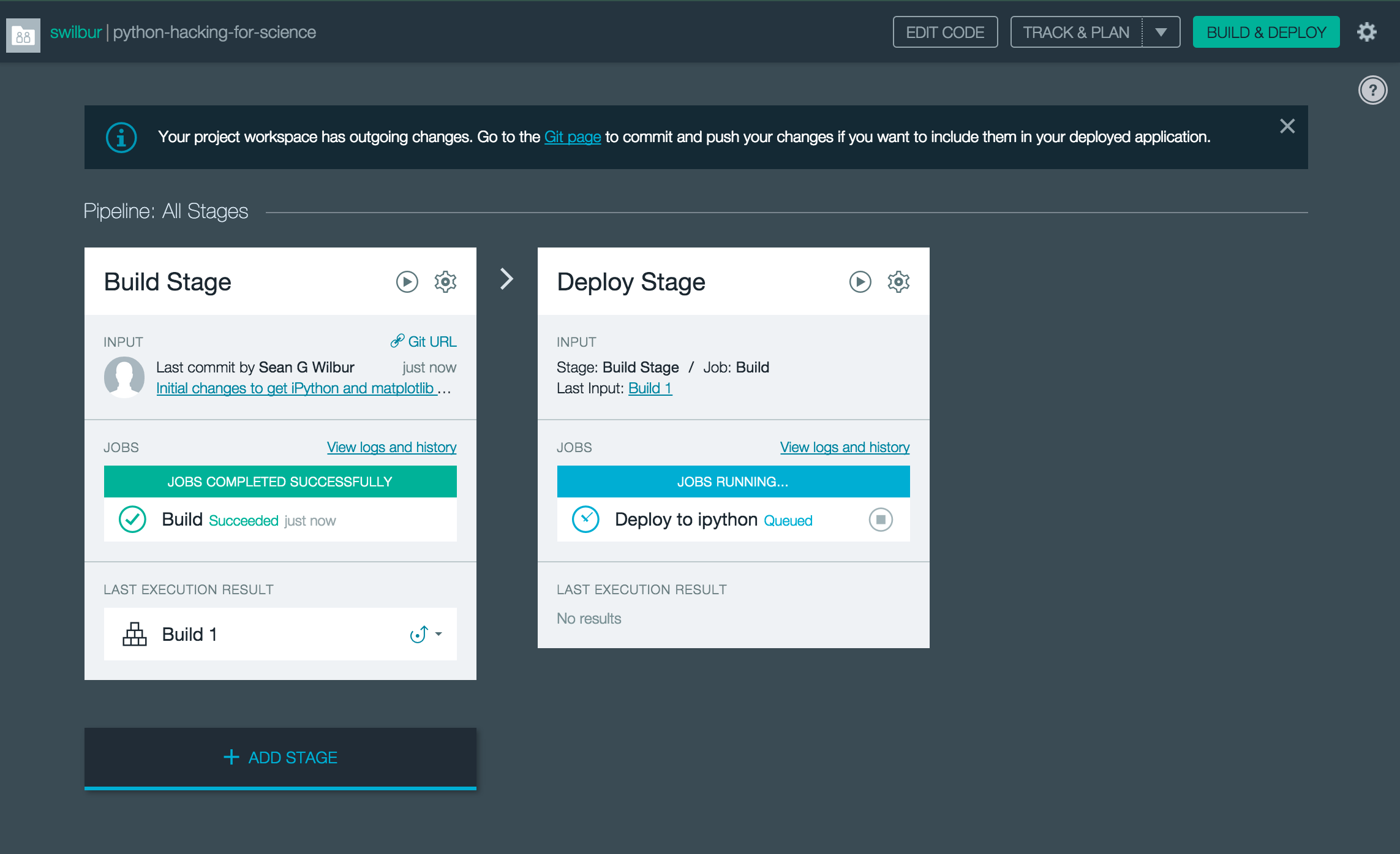
Task: Click the queued clock icon for deploy job
Action: 585,520
